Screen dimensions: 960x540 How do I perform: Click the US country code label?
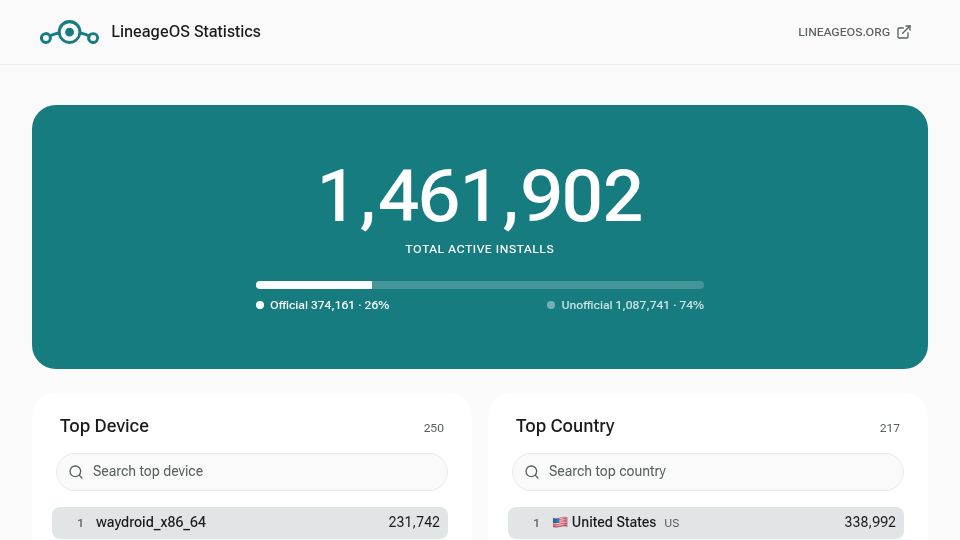point(672,523)
